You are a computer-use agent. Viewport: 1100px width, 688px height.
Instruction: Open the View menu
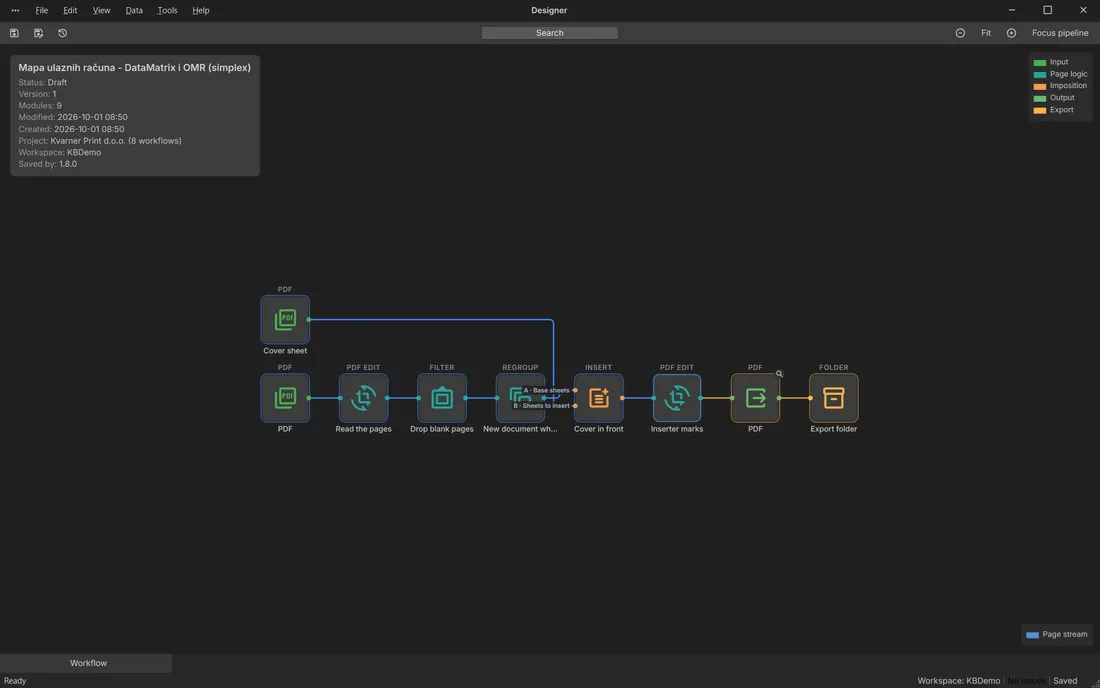coord(101,11)
